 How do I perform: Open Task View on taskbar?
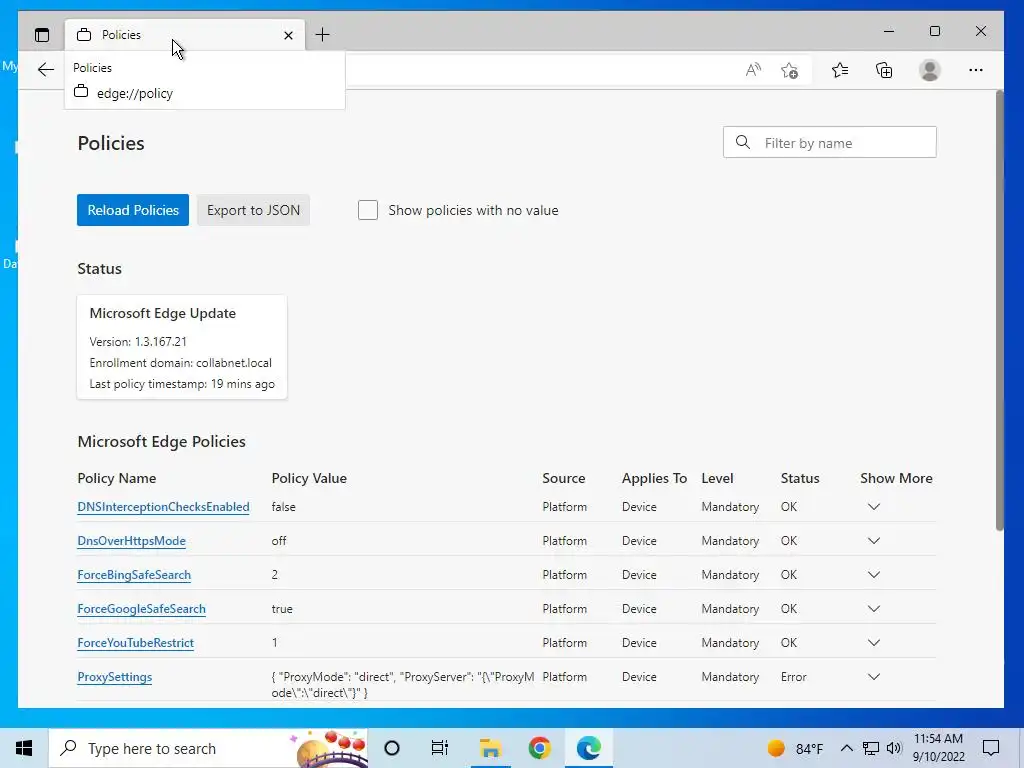click(440, 748)
